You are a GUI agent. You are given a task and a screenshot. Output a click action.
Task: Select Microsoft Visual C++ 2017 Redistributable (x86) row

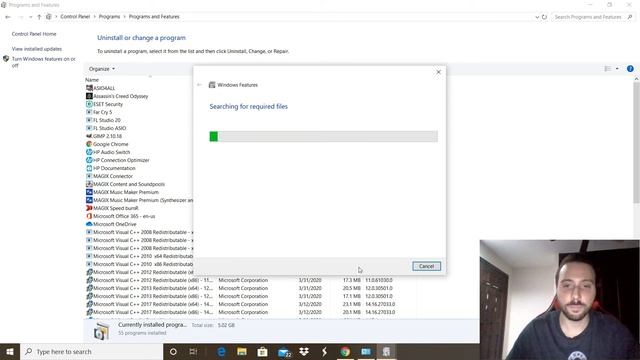241,312
